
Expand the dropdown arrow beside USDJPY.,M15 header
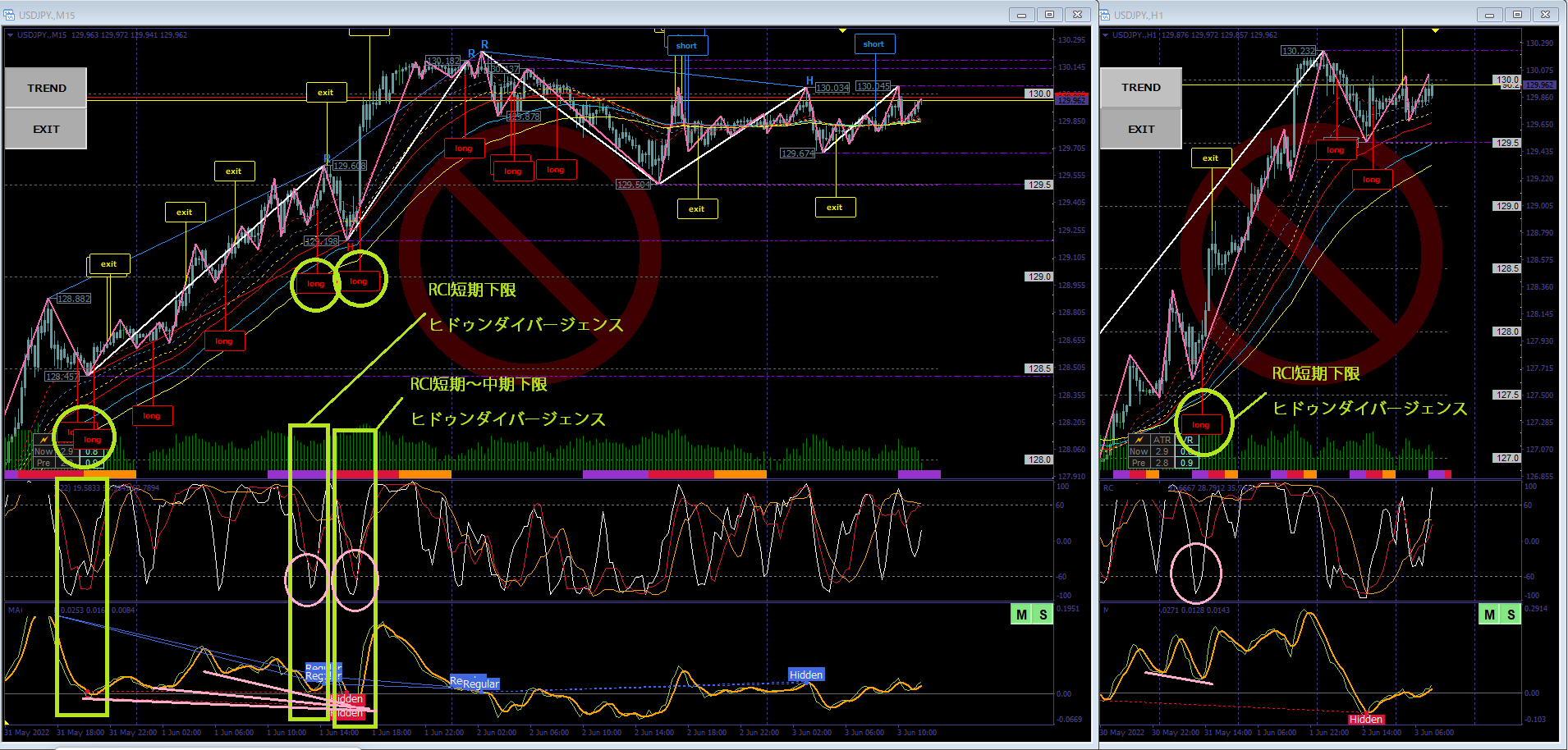10,35
